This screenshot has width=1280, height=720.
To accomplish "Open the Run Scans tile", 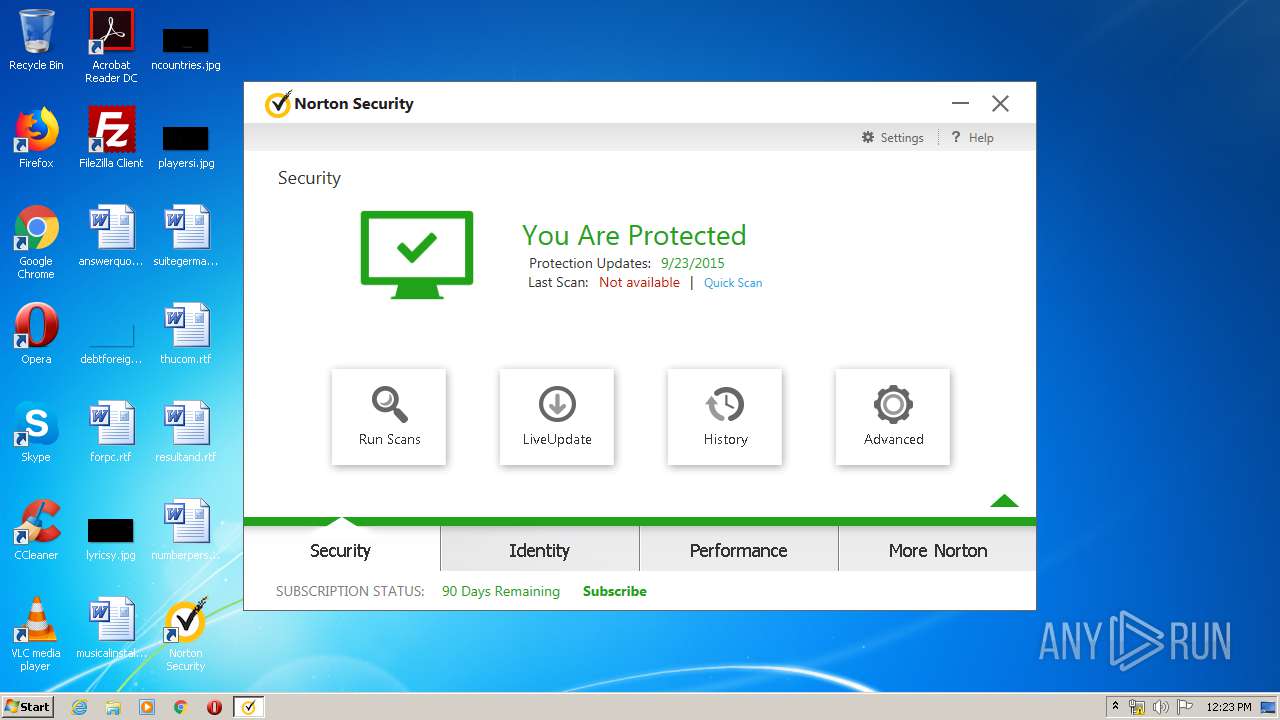I will (389, 417).
